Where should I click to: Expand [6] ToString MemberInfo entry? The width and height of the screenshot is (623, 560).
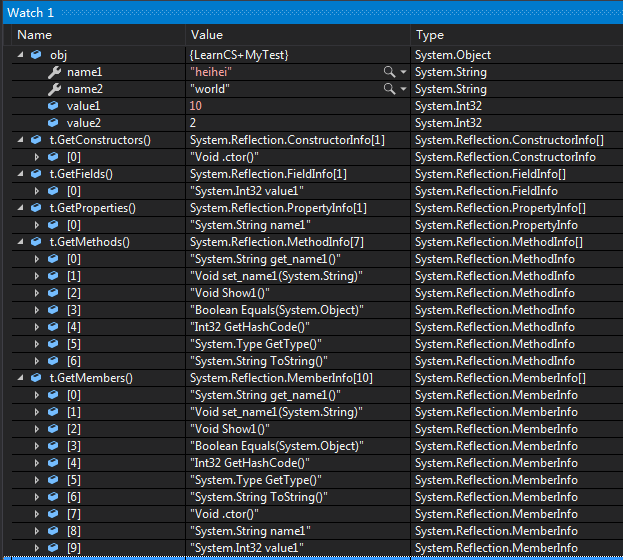point(37,497)
